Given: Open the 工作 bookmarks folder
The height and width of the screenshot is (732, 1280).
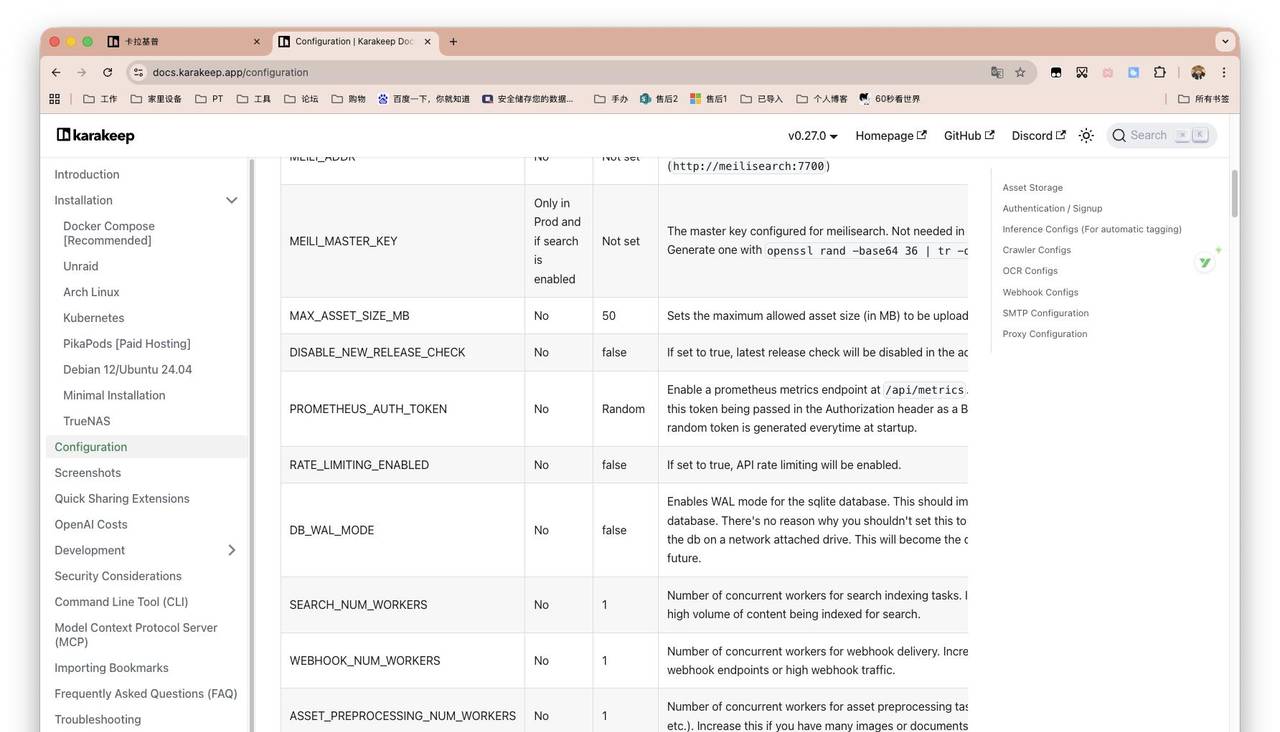Looking at the screenshot, I should [100, 99].
